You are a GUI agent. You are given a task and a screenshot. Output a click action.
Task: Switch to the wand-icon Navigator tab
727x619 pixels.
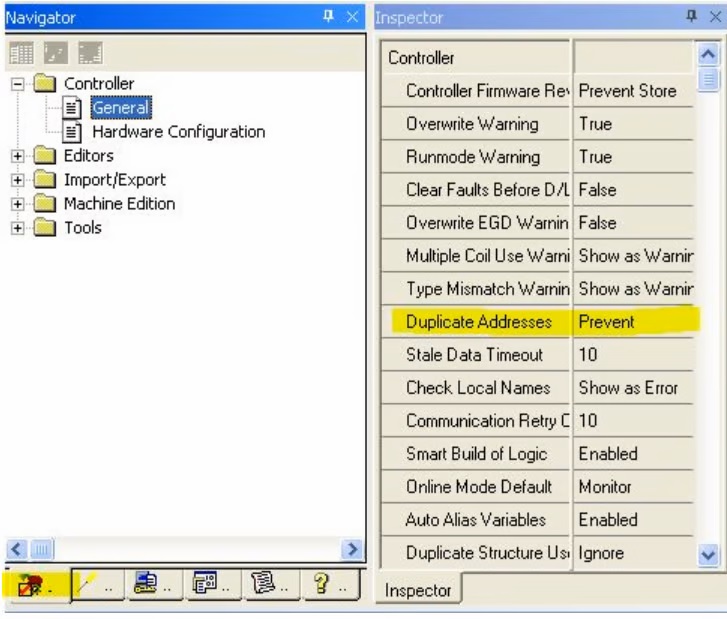coord(95,584)
